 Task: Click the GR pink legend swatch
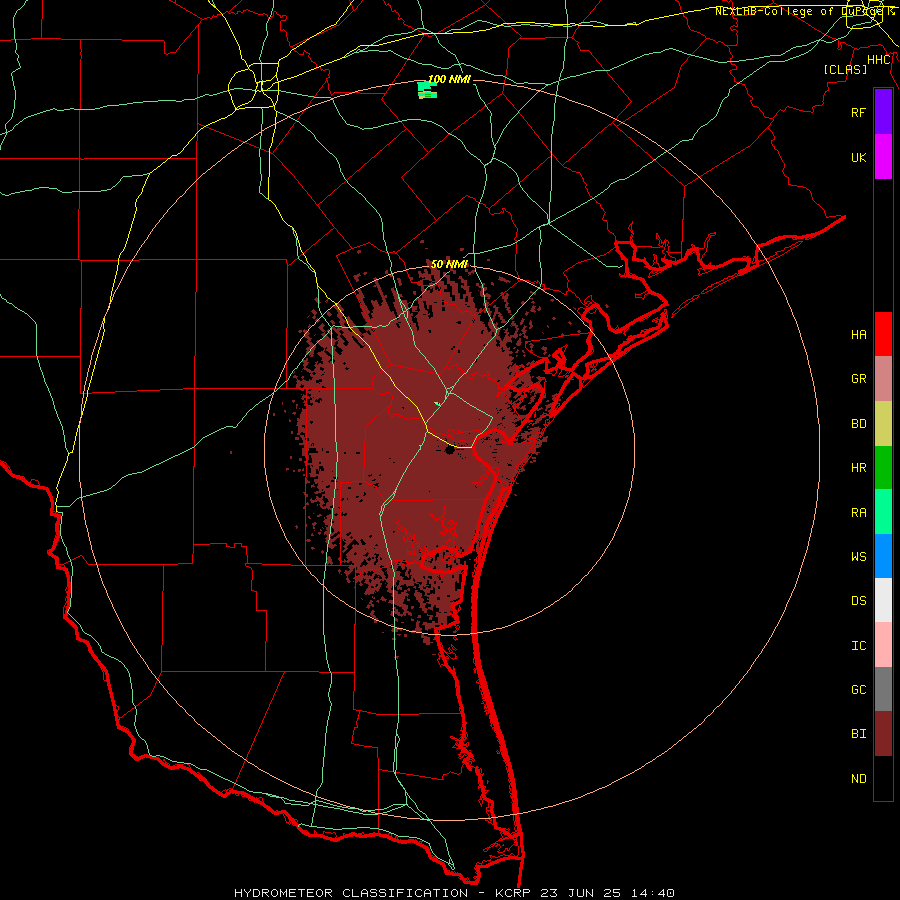(x=883, y=379)
